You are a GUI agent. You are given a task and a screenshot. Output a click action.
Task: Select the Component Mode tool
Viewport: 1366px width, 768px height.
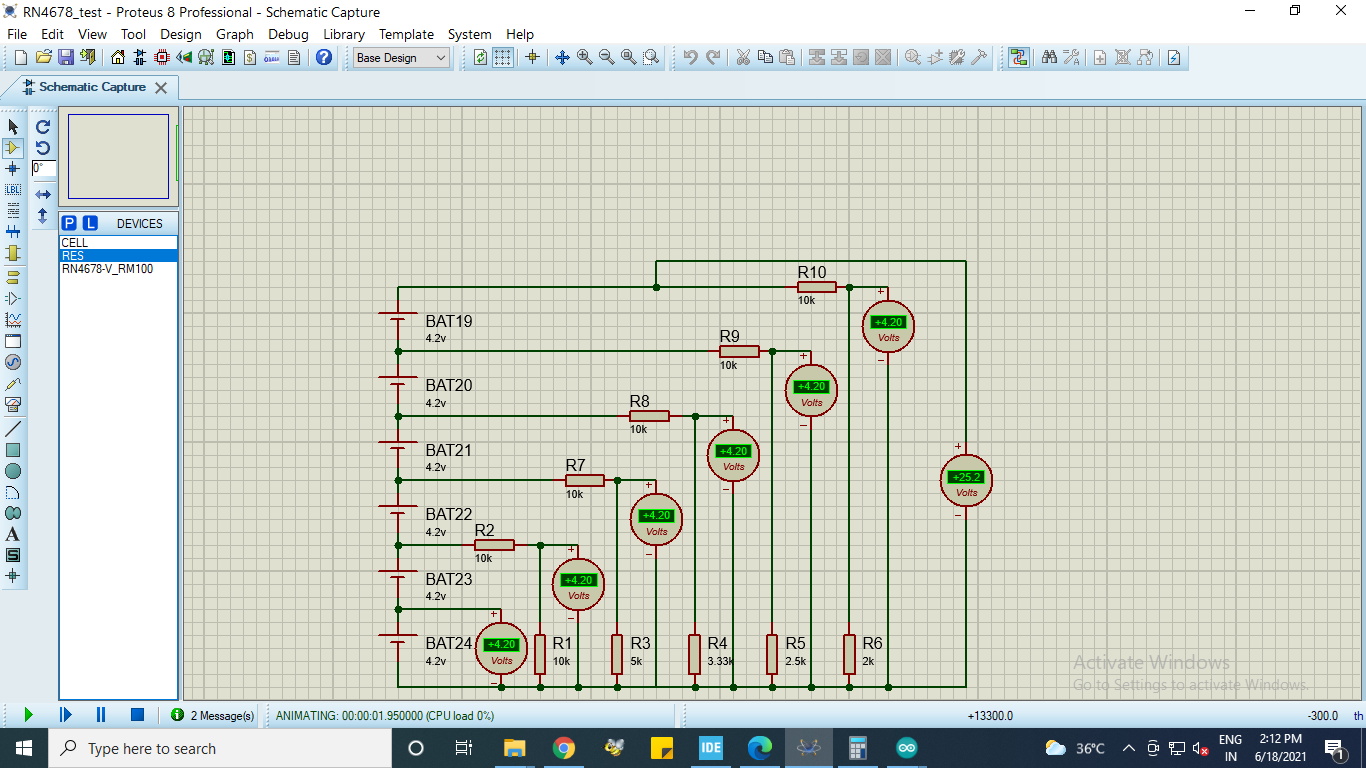pos(12,148)
